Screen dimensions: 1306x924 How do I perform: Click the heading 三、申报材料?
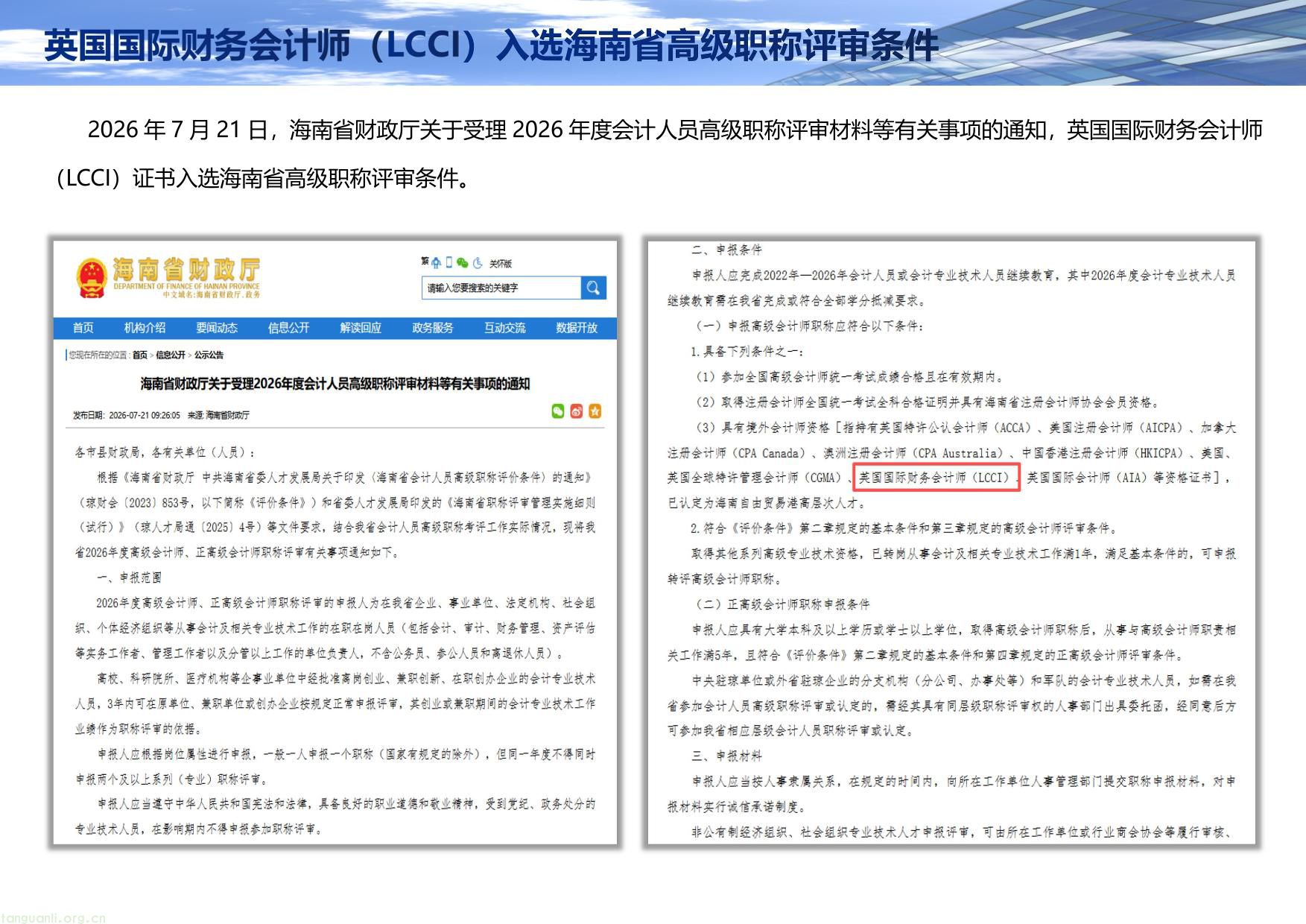[726, 756]
